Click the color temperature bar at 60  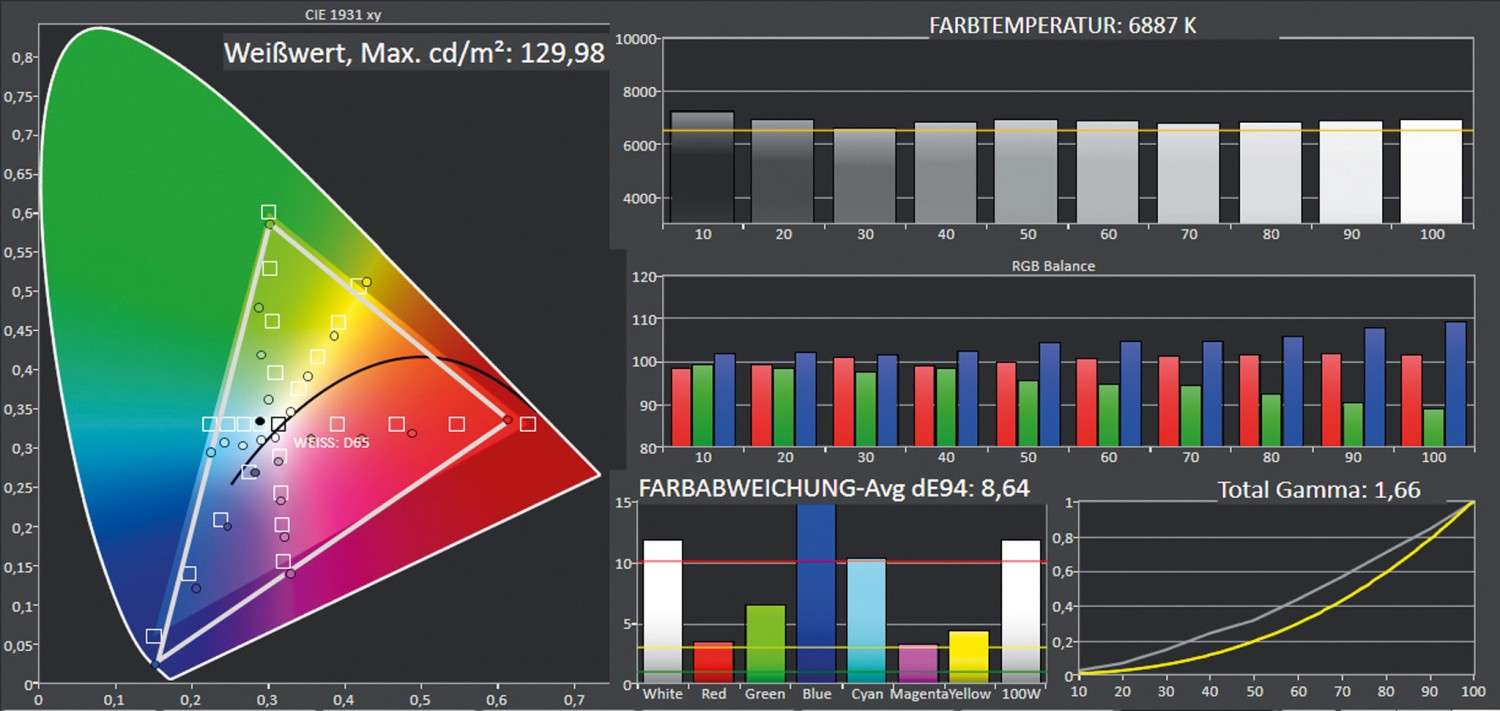pos(1107,172)
